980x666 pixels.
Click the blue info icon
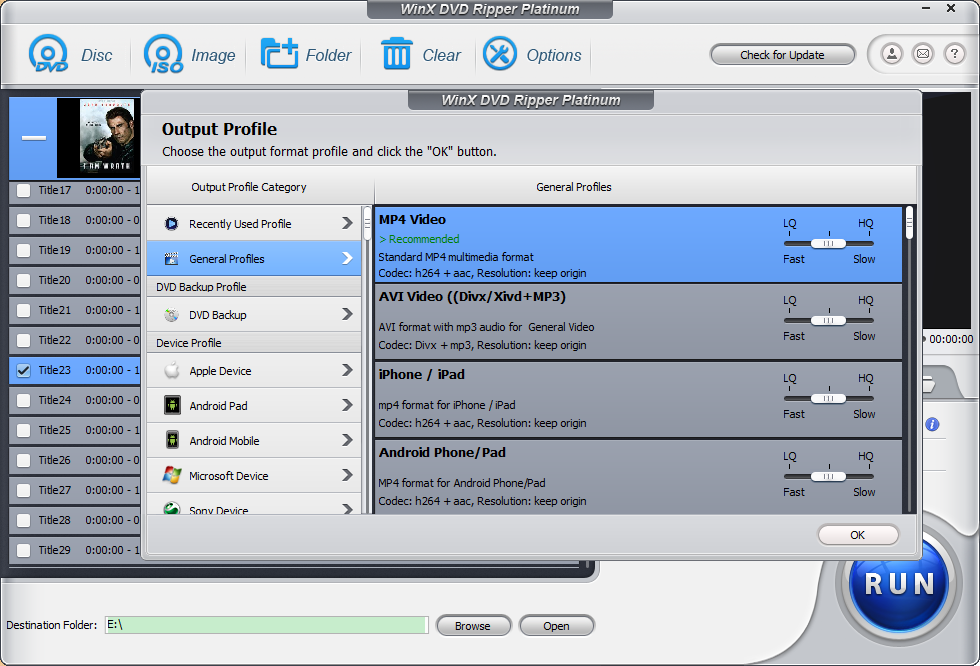pos(932,424)
